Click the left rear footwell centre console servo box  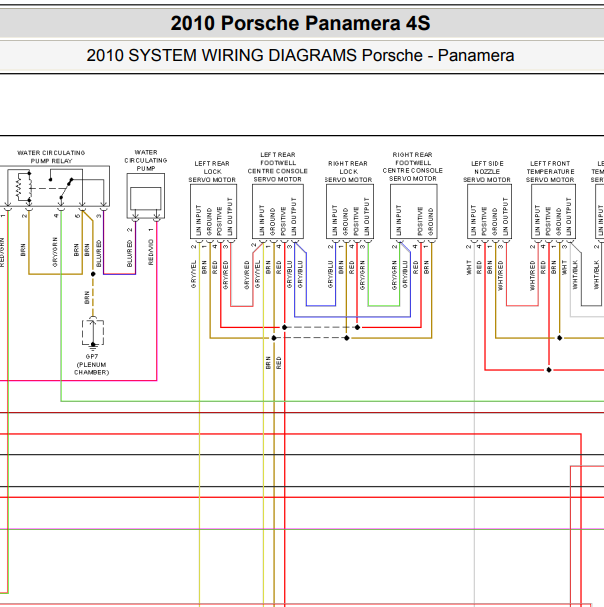(278, 211)
